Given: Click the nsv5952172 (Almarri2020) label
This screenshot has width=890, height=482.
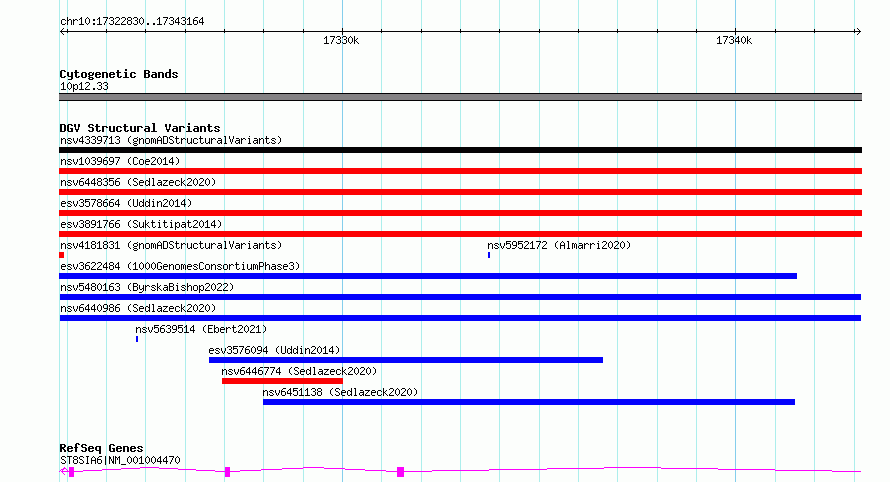Looking at the screenshot, I should (x=559, y=245).
